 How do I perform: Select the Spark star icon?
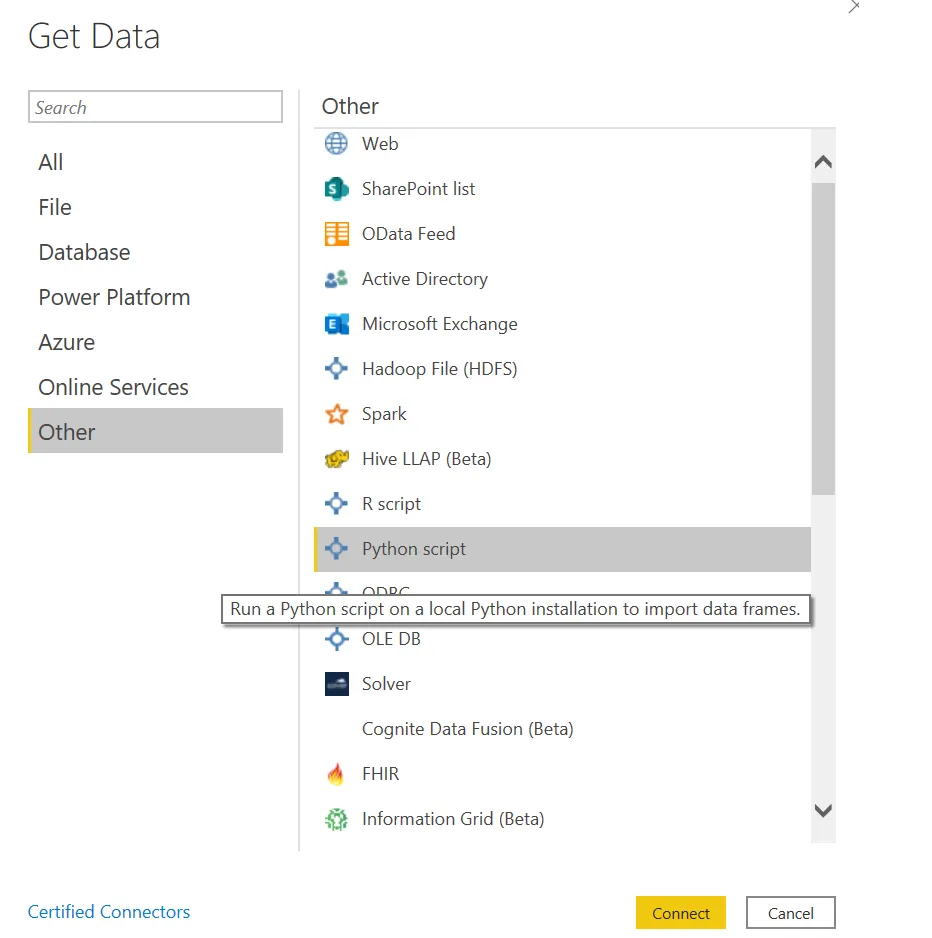pos(336,414)
